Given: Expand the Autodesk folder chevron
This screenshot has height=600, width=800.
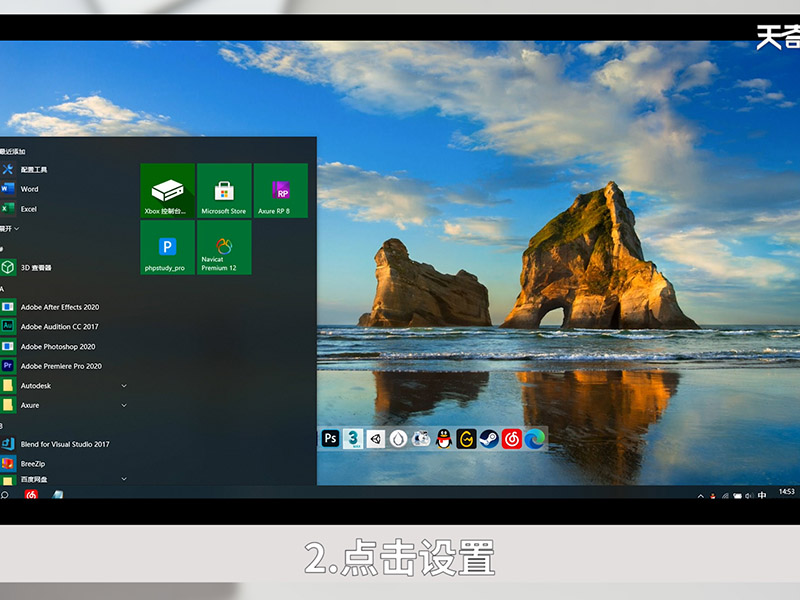Looking at the screenshot, I should (123, 386).
